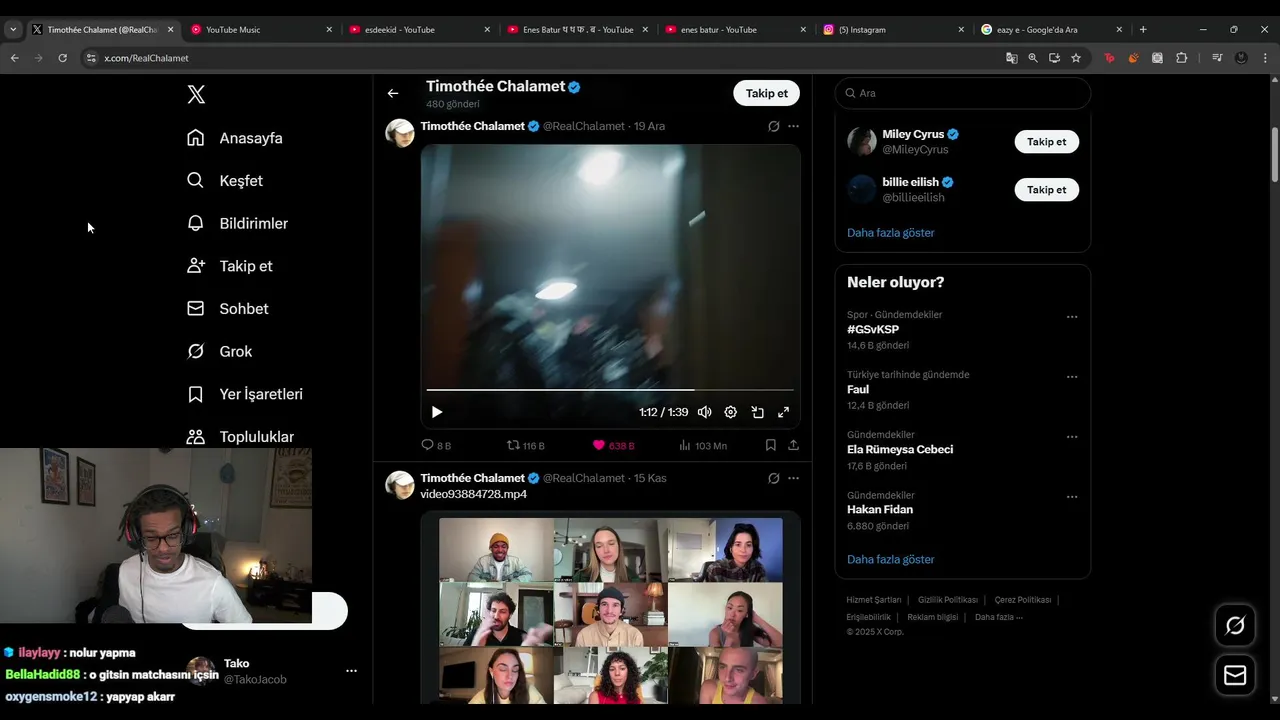Follow Miley Cyrus
Viewport: 1280px width, 720px height.
point(1046,142)
